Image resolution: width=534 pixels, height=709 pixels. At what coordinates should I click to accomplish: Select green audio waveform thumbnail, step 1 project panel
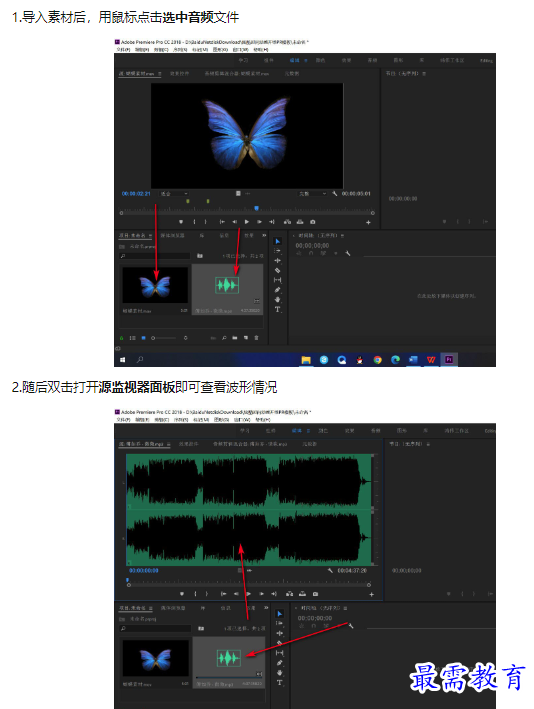click(x=227, y=285)
